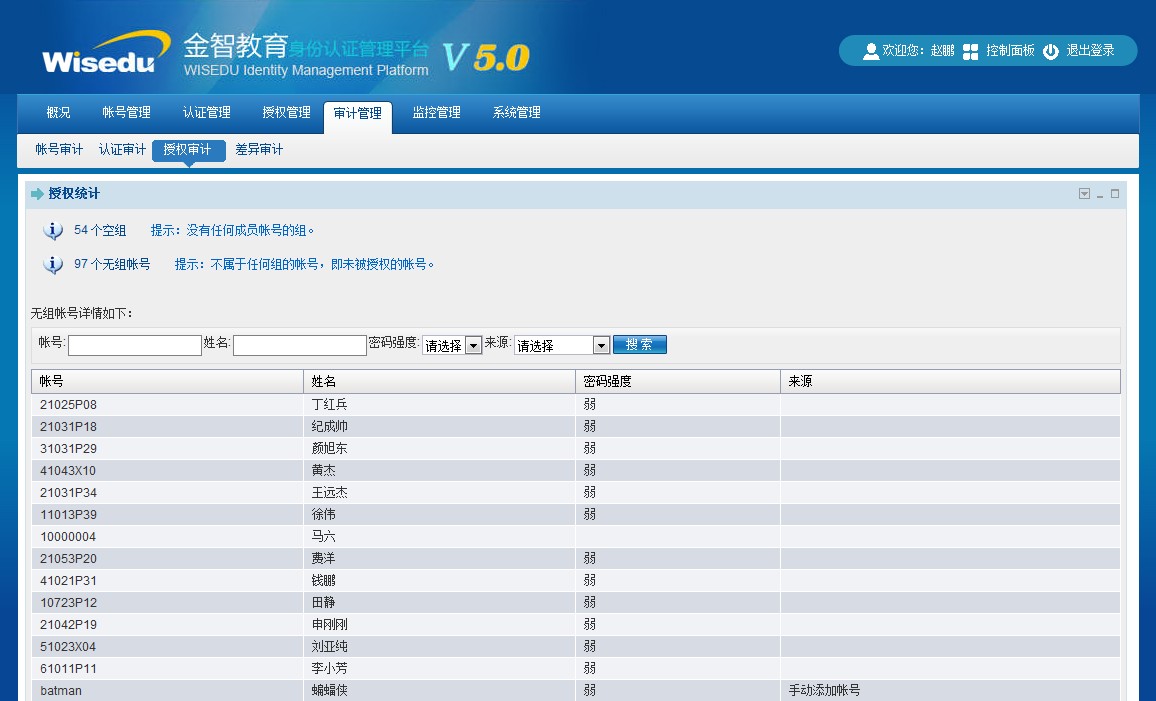Click the arrow icon beside 授权统计

pyautogui.click(x=38, y=194)
